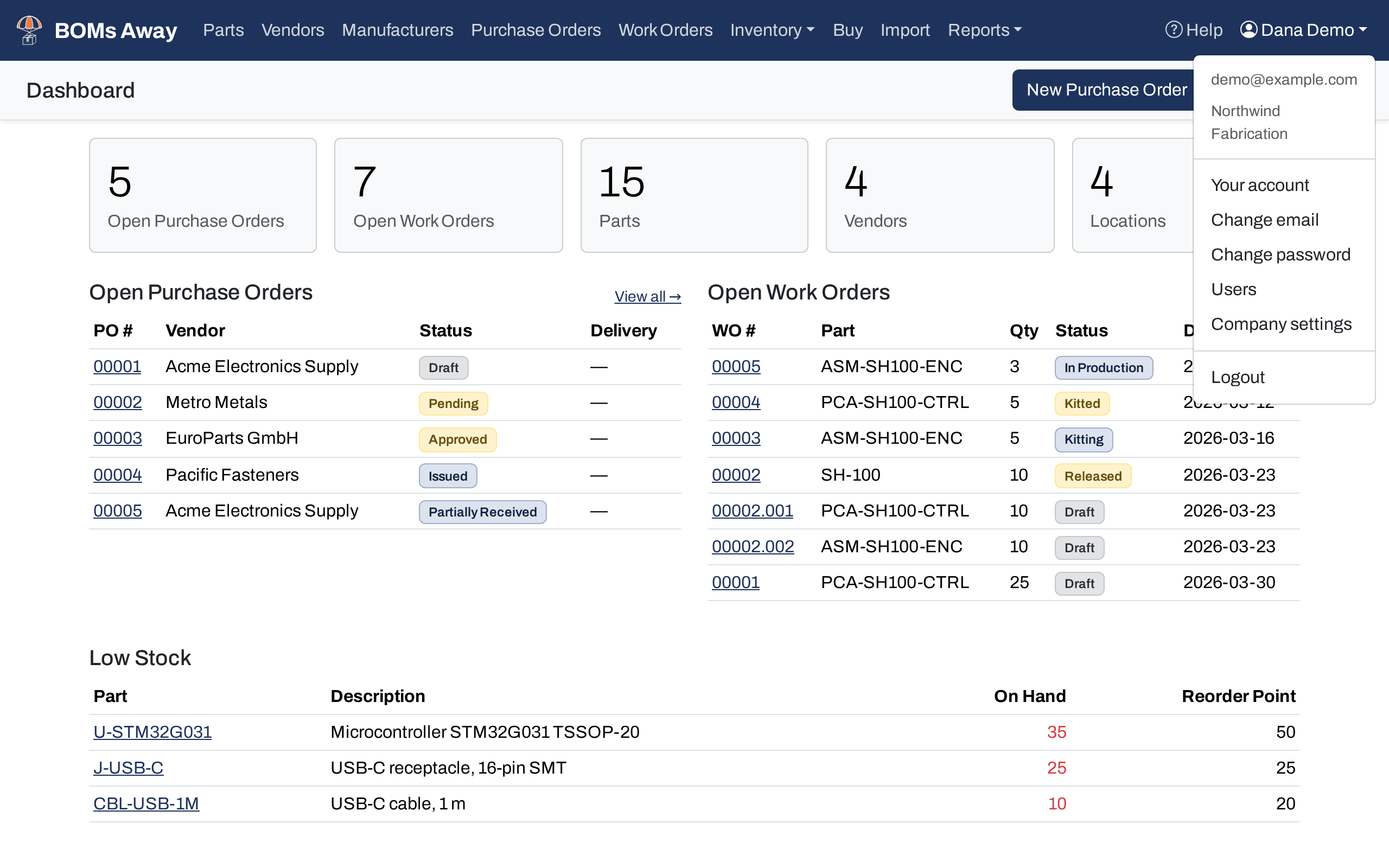Open purchase order 00003 EuroParts GmbH
Viewport: 1389px width, 868px height.
[x=118, y=438]
